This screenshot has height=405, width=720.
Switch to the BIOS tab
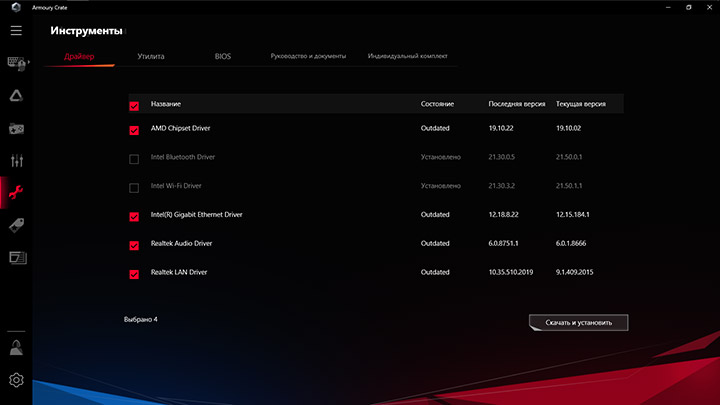(x=223, y=56)
